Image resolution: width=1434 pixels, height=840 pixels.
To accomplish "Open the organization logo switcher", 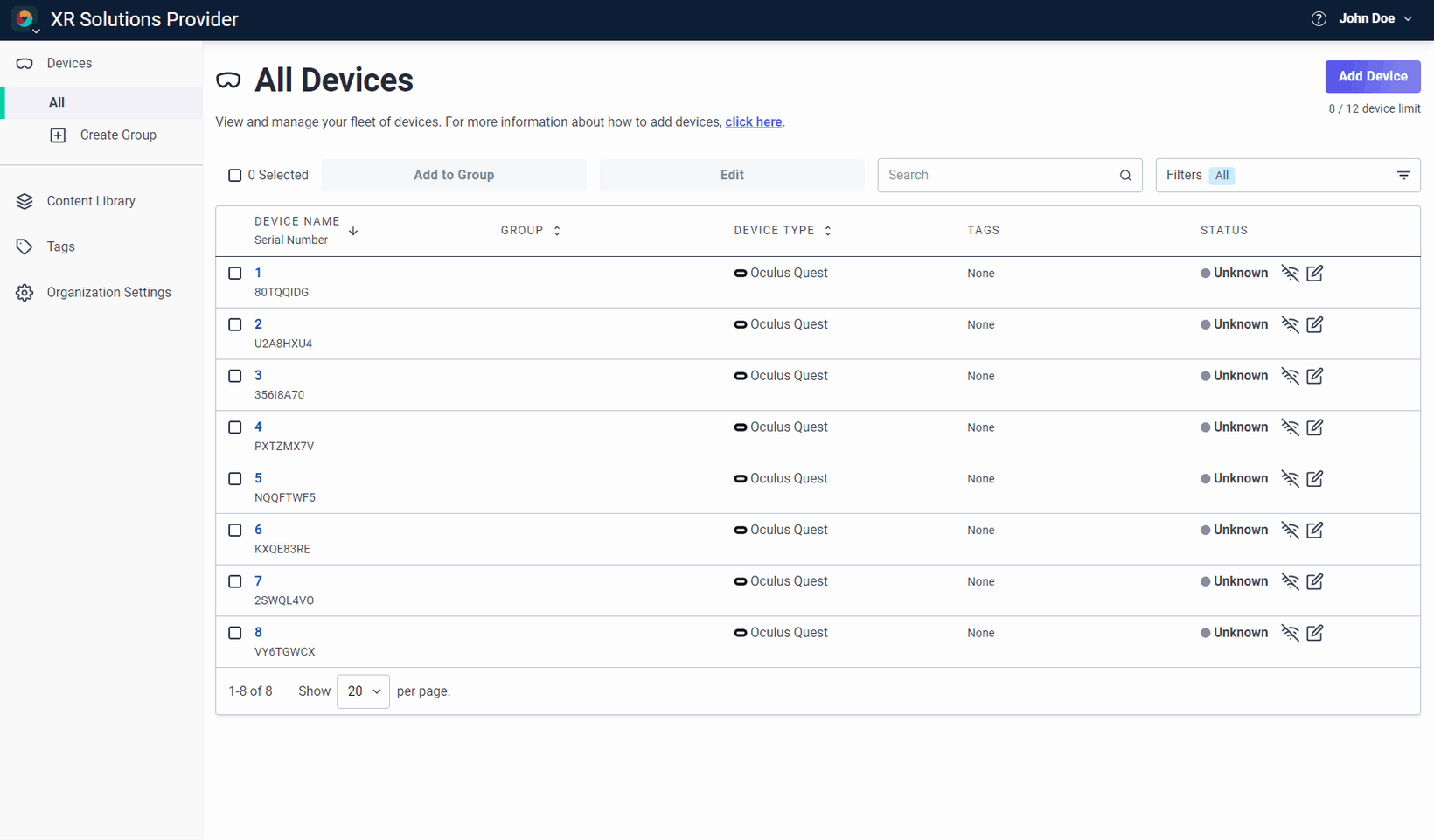I will (x=25, y=19).
